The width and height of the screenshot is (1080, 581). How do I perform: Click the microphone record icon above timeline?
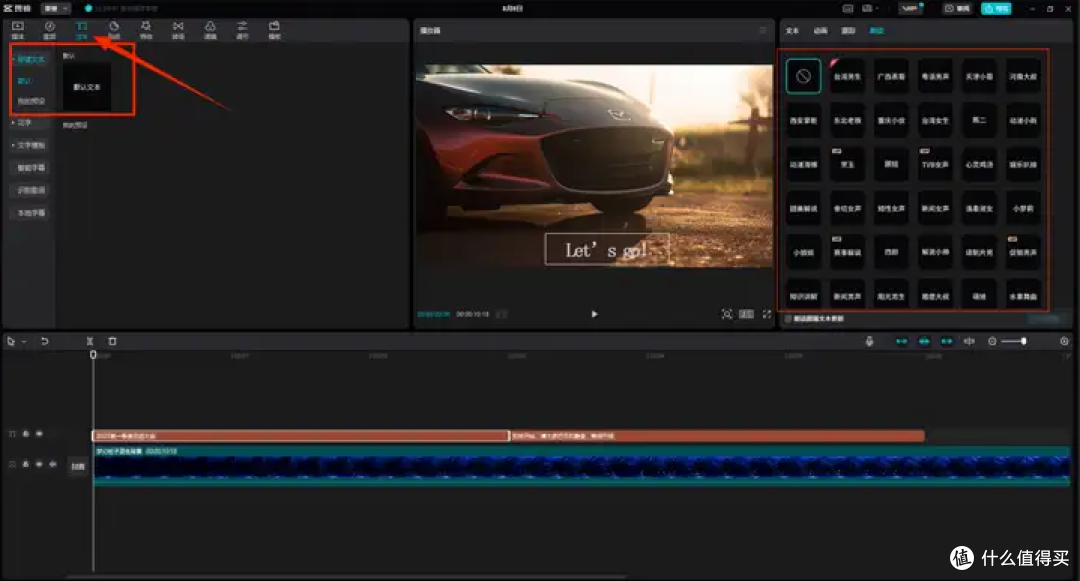(869, 341)
